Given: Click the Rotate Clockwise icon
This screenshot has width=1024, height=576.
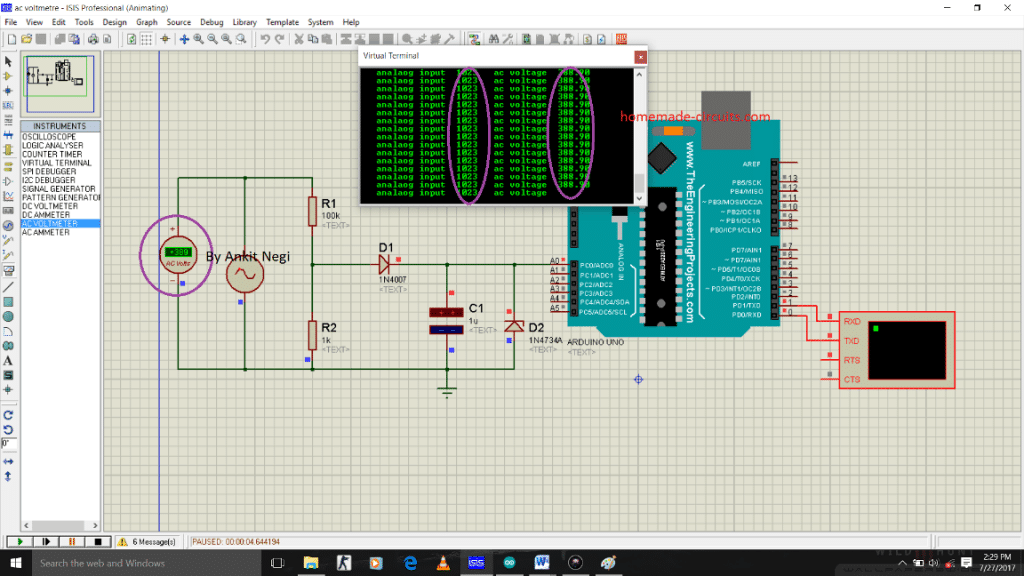Looking at the screenshot, I should 8,416.
